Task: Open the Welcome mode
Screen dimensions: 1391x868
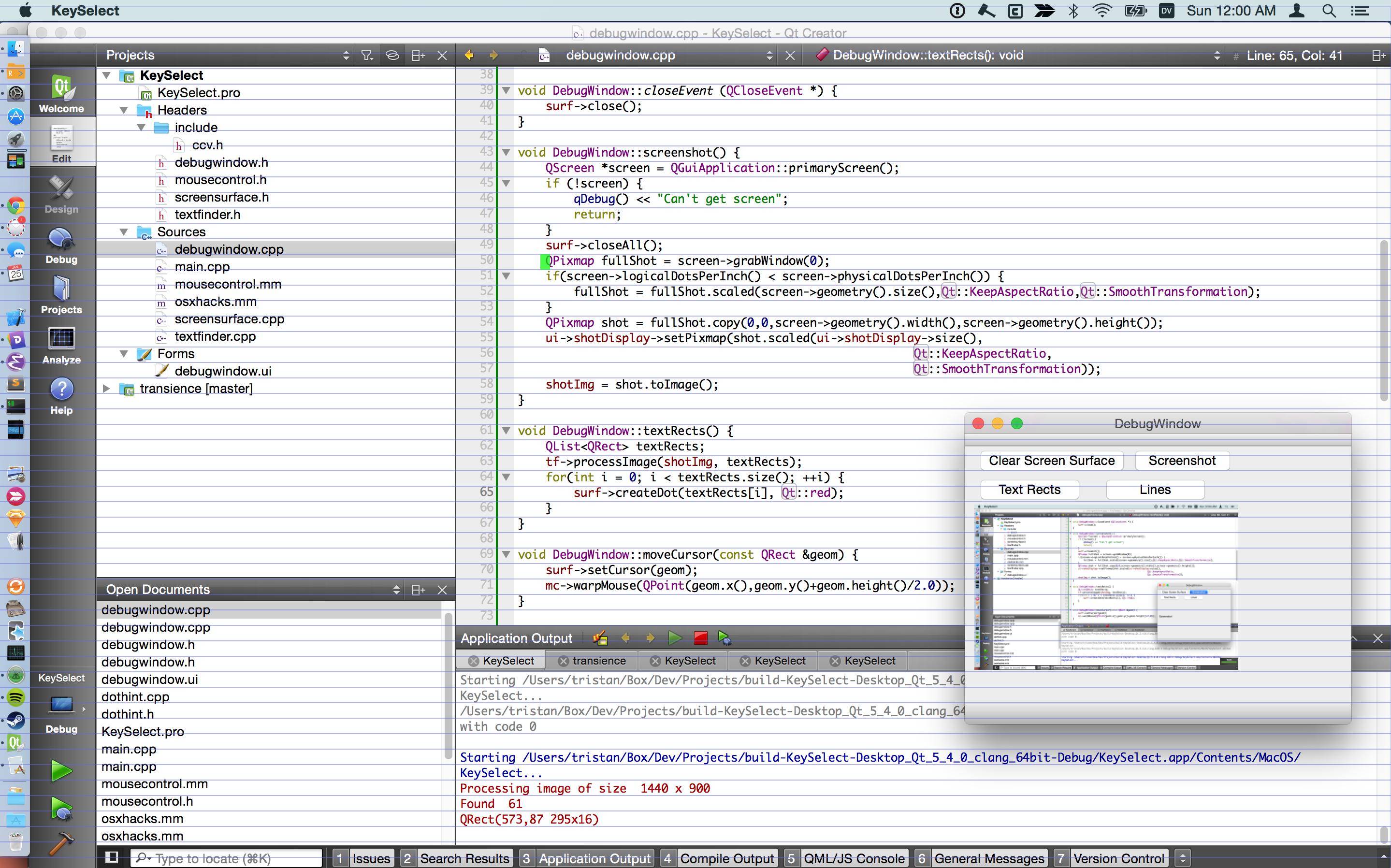Action: tap(61, 93)
